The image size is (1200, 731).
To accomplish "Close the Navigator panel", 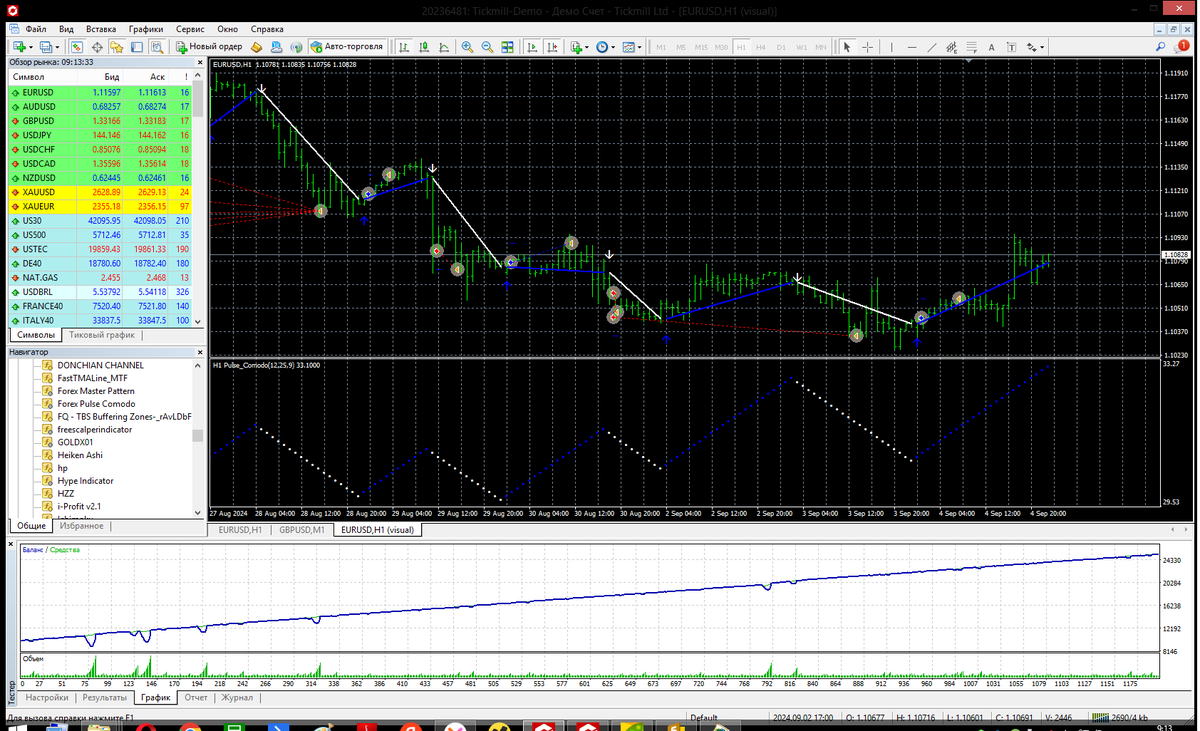I will [x=198, y=353].
